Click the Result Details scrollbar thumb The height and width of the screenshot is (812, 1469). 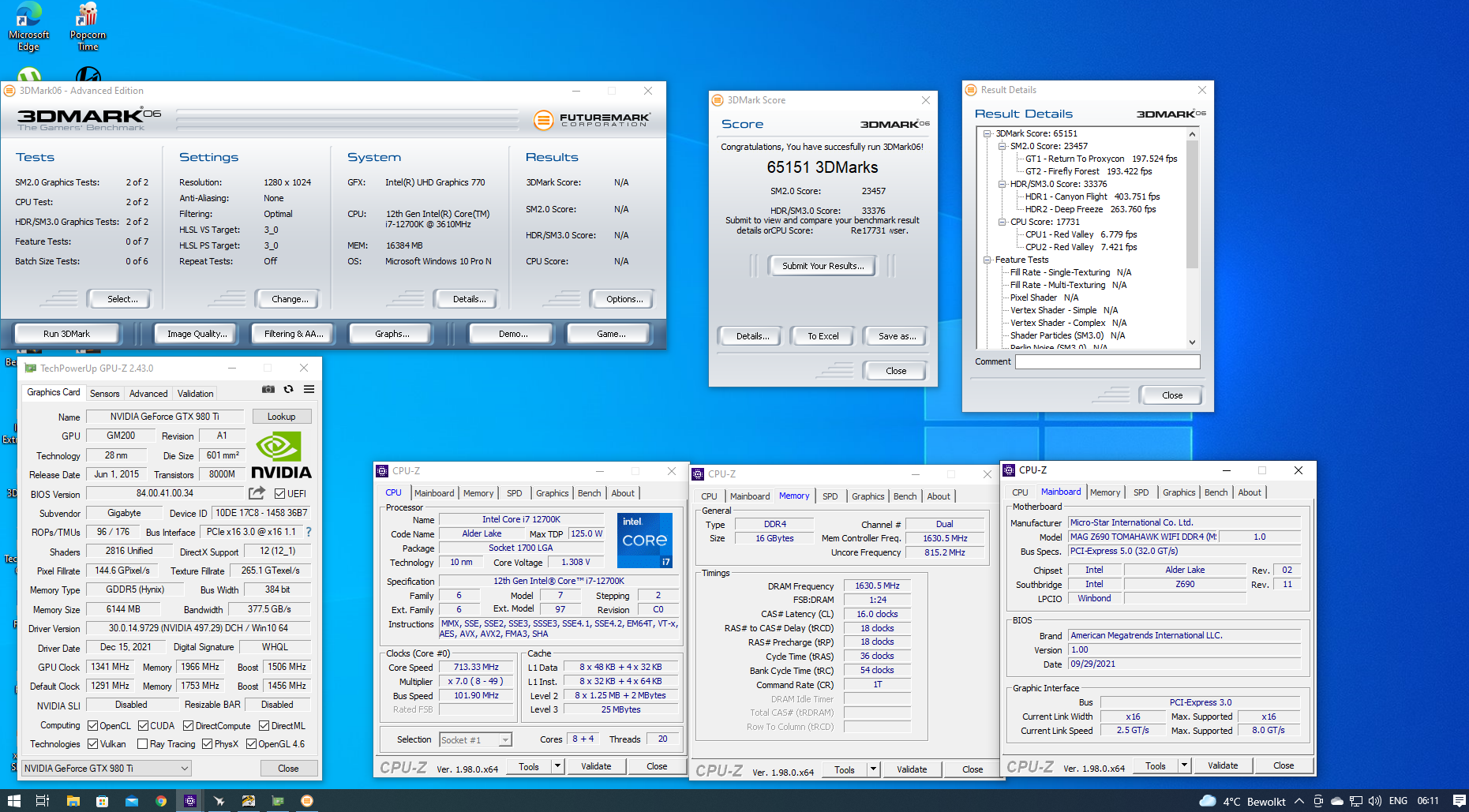(x=1192, y=205)
